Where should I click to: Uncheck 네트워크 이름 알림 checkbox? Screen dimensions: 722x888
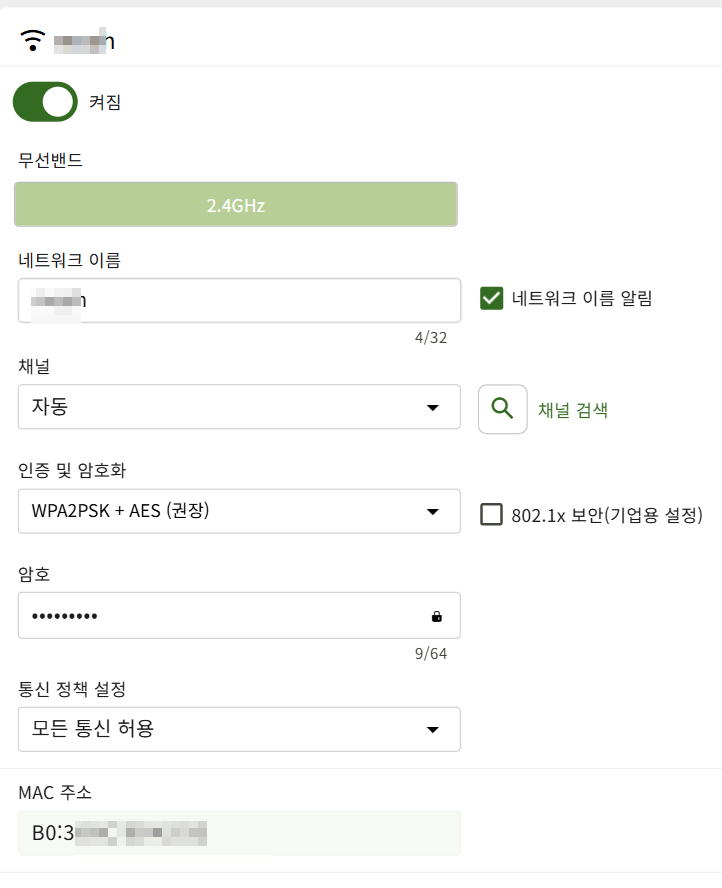[491, 298]
